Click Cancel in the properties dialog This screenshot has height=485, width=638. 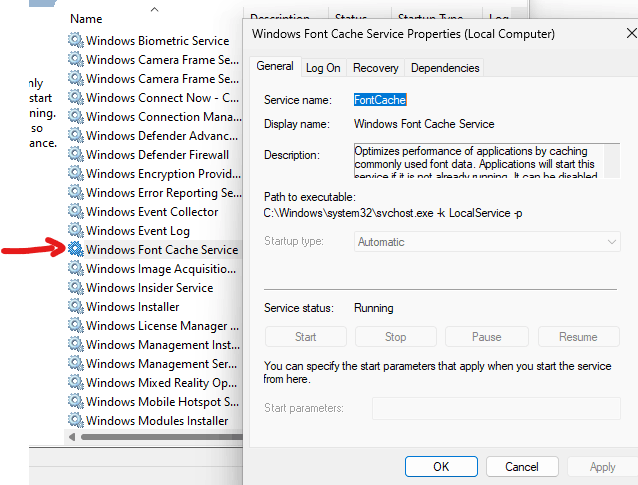[x=522, y=466]
